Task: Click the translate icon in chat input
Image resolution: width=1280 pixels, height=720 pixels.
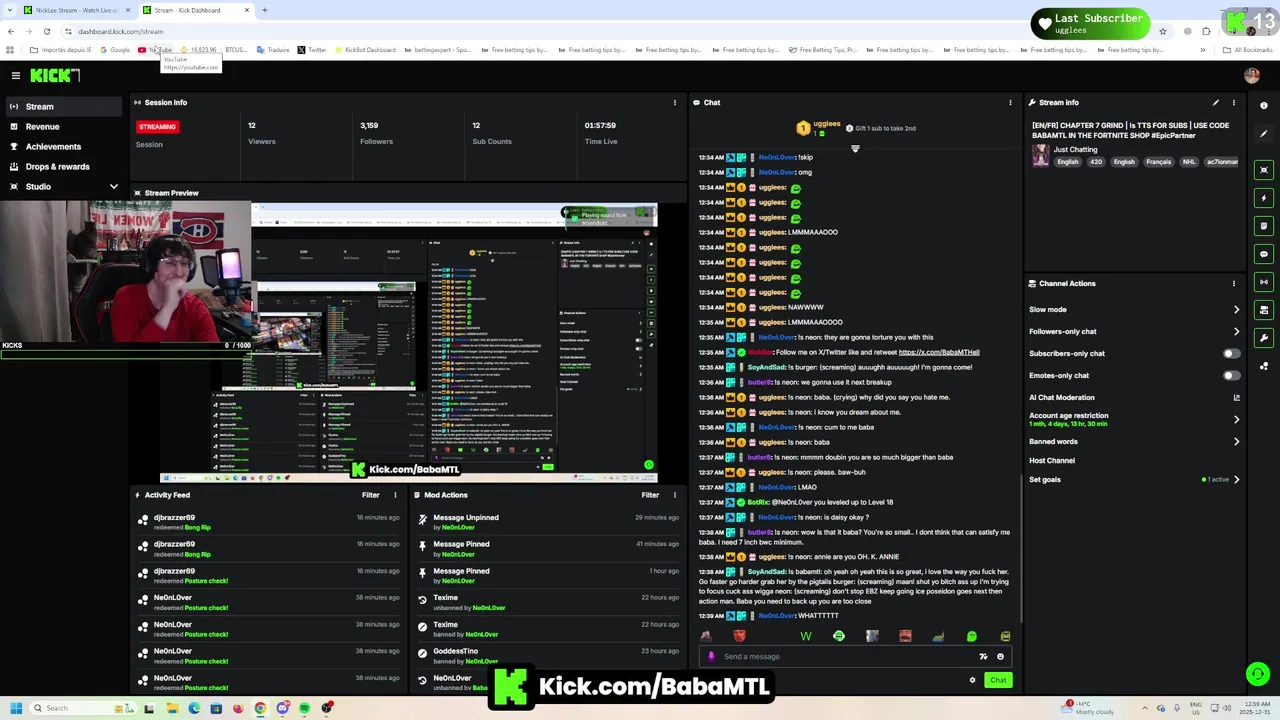Action: 983,657
